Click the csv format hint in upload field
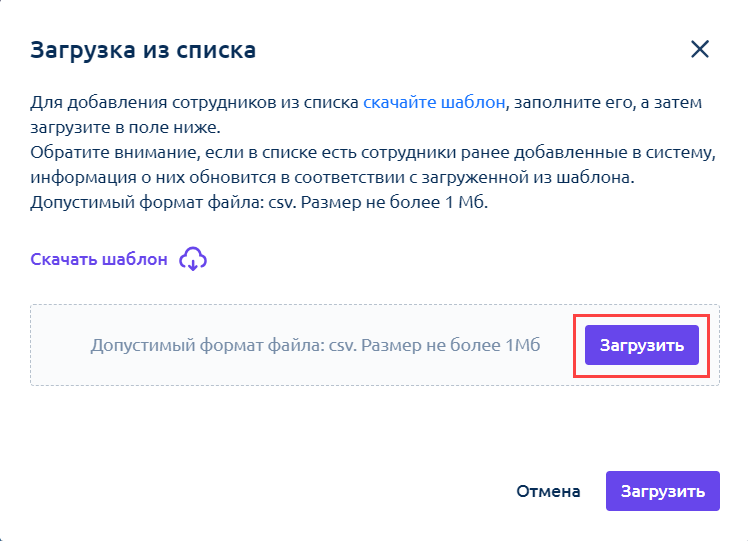 pos(315,345)
